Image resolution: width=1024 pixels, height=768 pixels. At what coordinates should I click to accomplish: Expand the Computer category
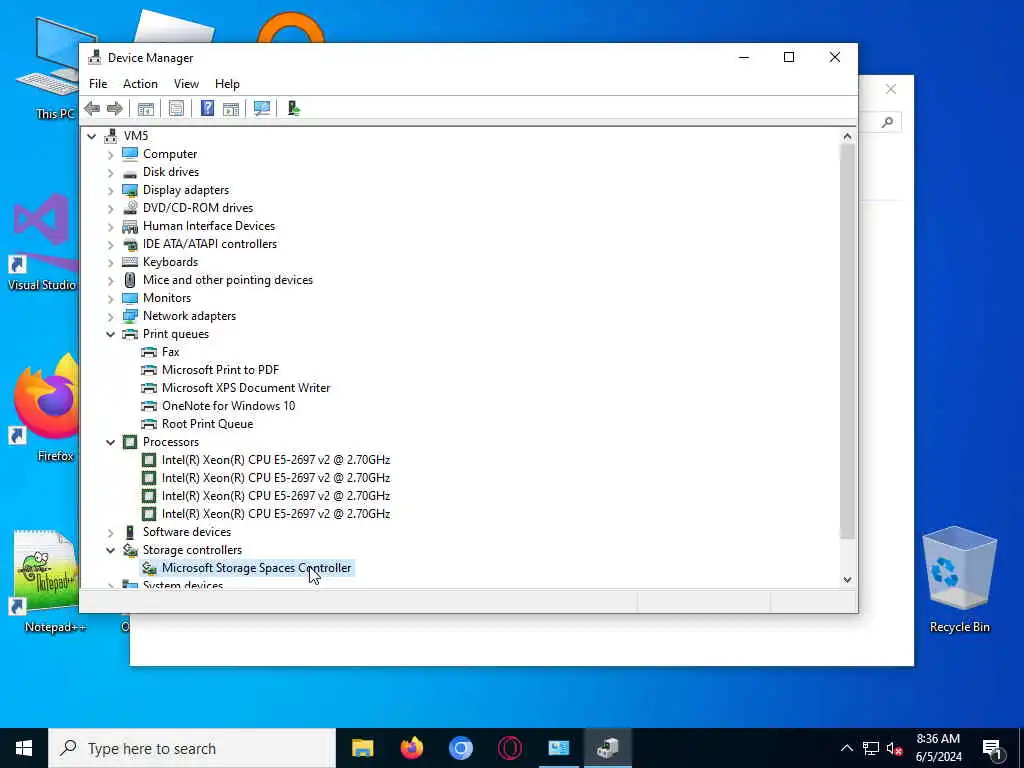pos(110,155)
